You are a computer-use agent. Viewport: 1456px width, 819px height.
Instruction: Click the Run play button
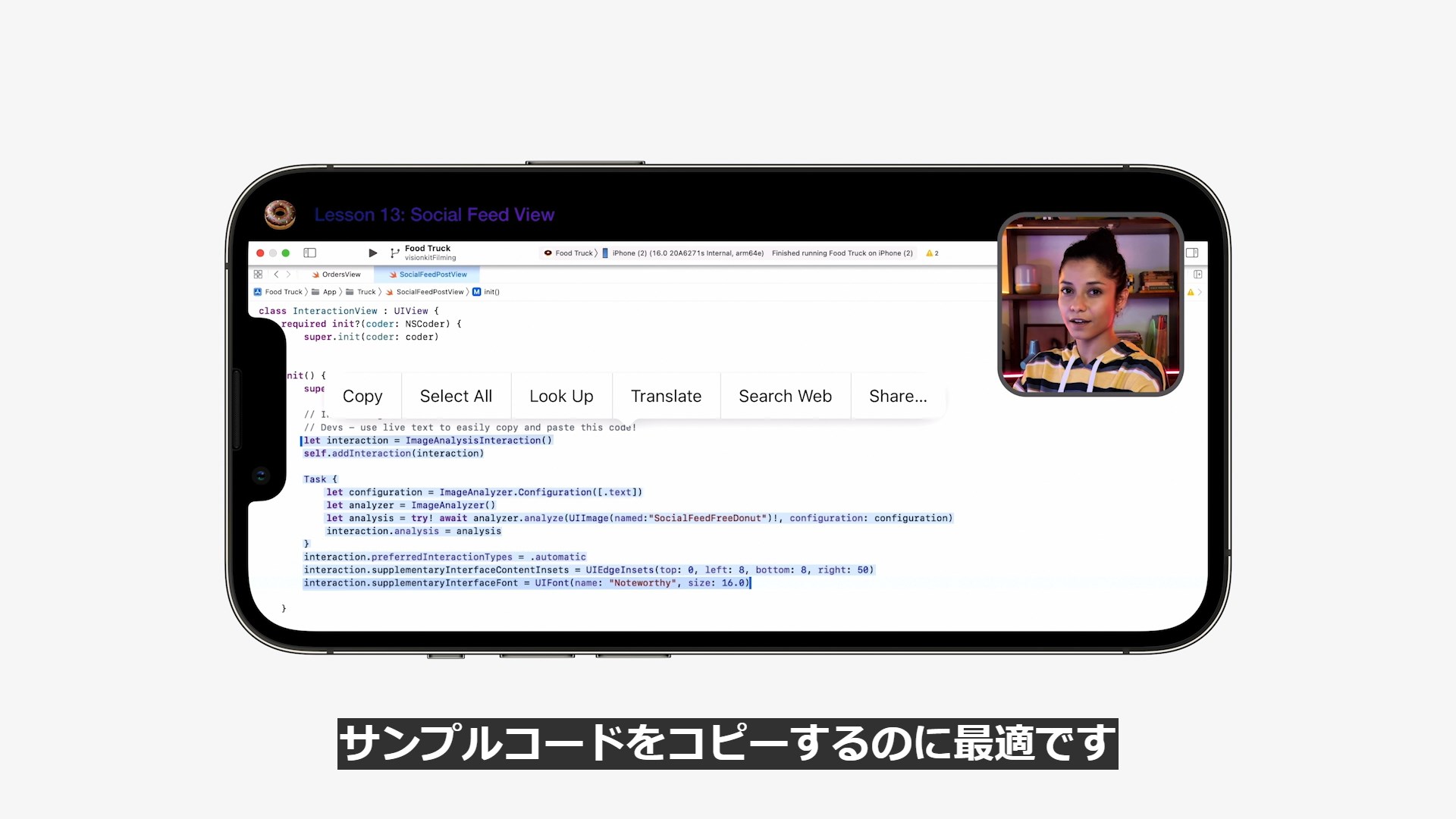pos(372,253)
